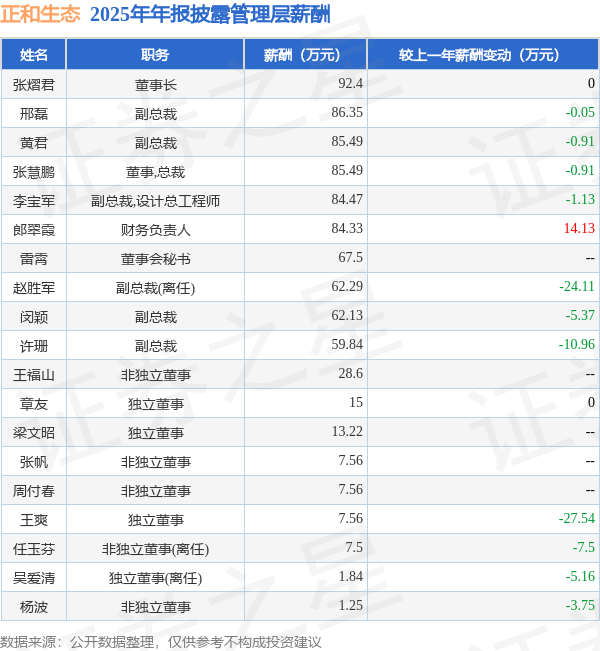Select the 吴爱清 name cell
This screenshot has width=600, height=651.
pyautogui.click(x=34, y=578)
